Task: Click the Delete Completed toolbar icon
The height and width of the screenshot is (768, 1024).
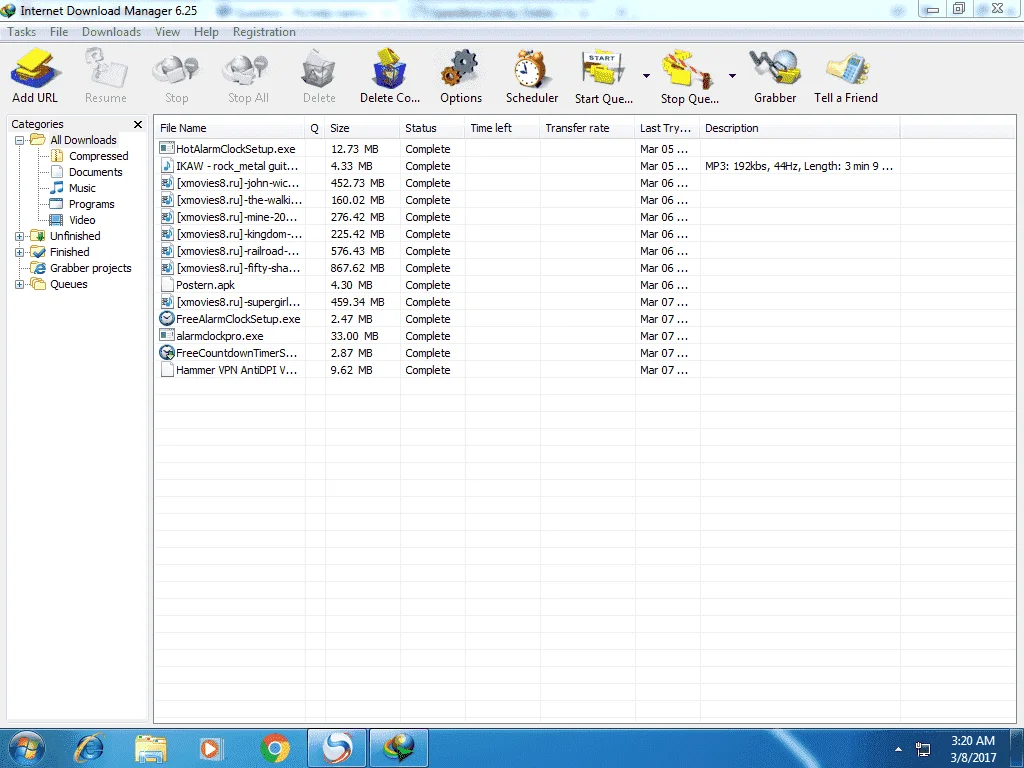Action: coord(389,69)
